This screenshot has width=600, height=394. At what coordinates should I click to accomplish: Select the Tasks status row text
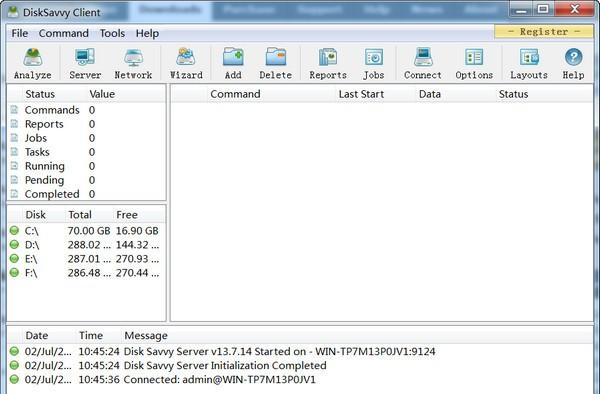click(37, 152)
